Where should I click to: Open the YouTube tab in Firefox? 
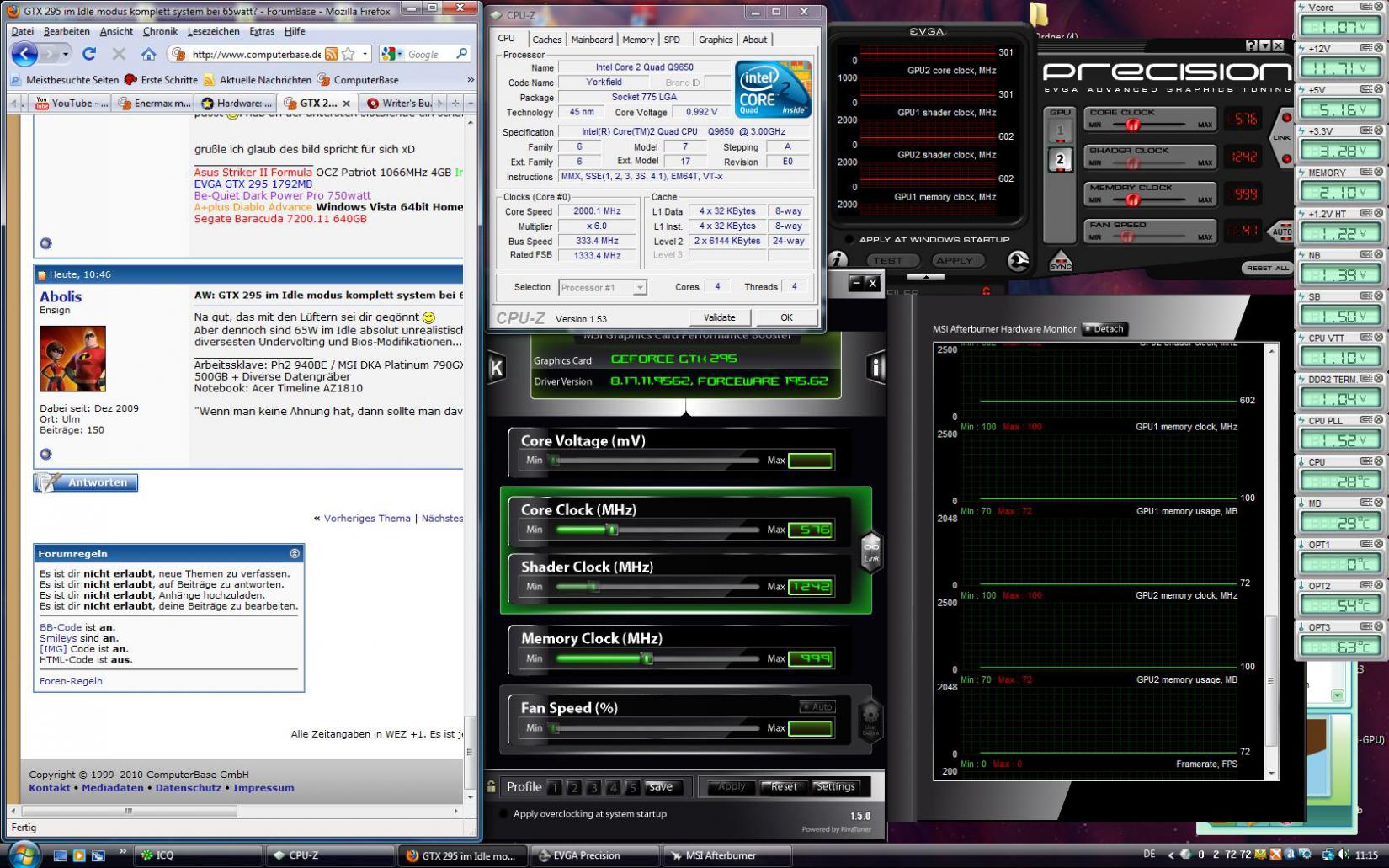tap(71, 103)
